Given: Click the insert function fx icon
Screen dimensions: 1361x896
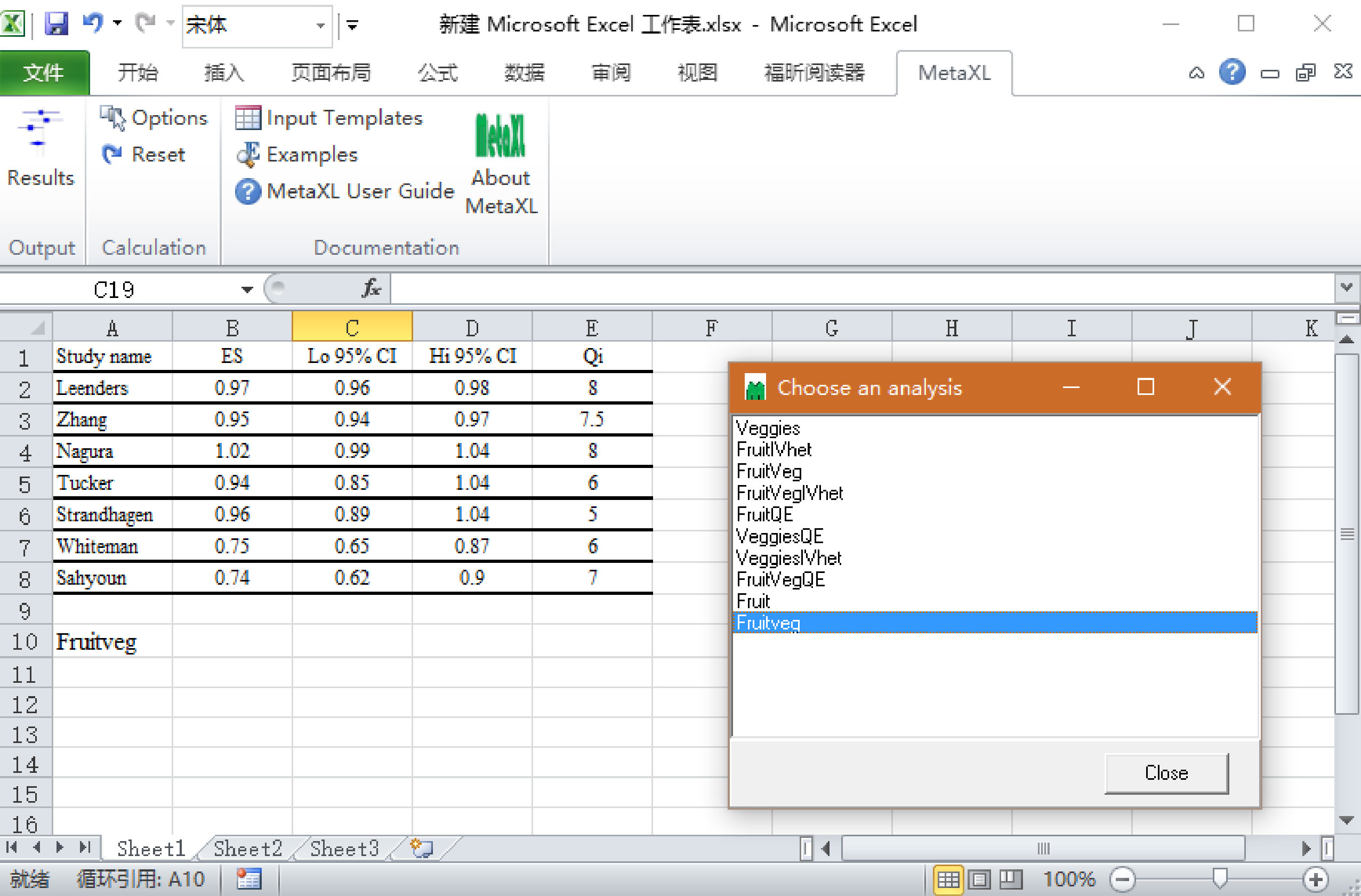Looking at the screenshot, I should click(x=371, y=289).
